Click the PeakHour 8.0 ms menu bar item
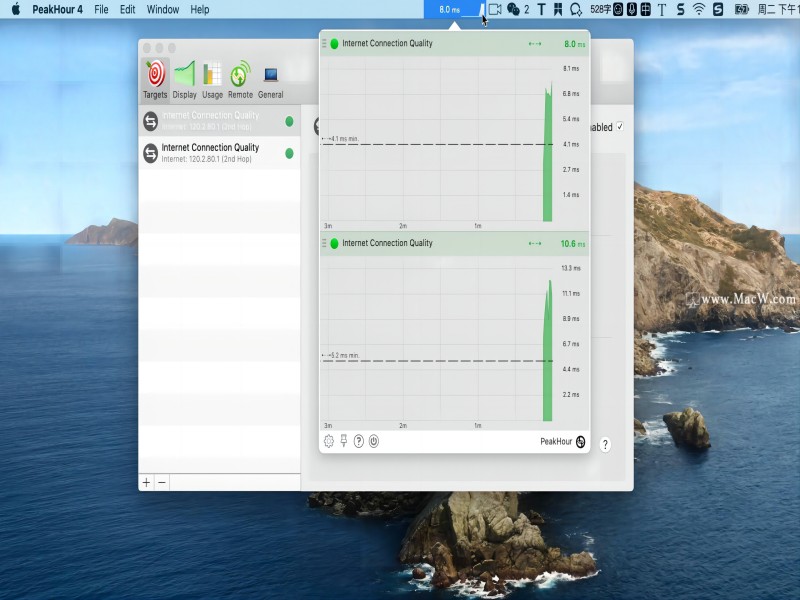Screen dimensions: 800x600 [x=456, y=9]
